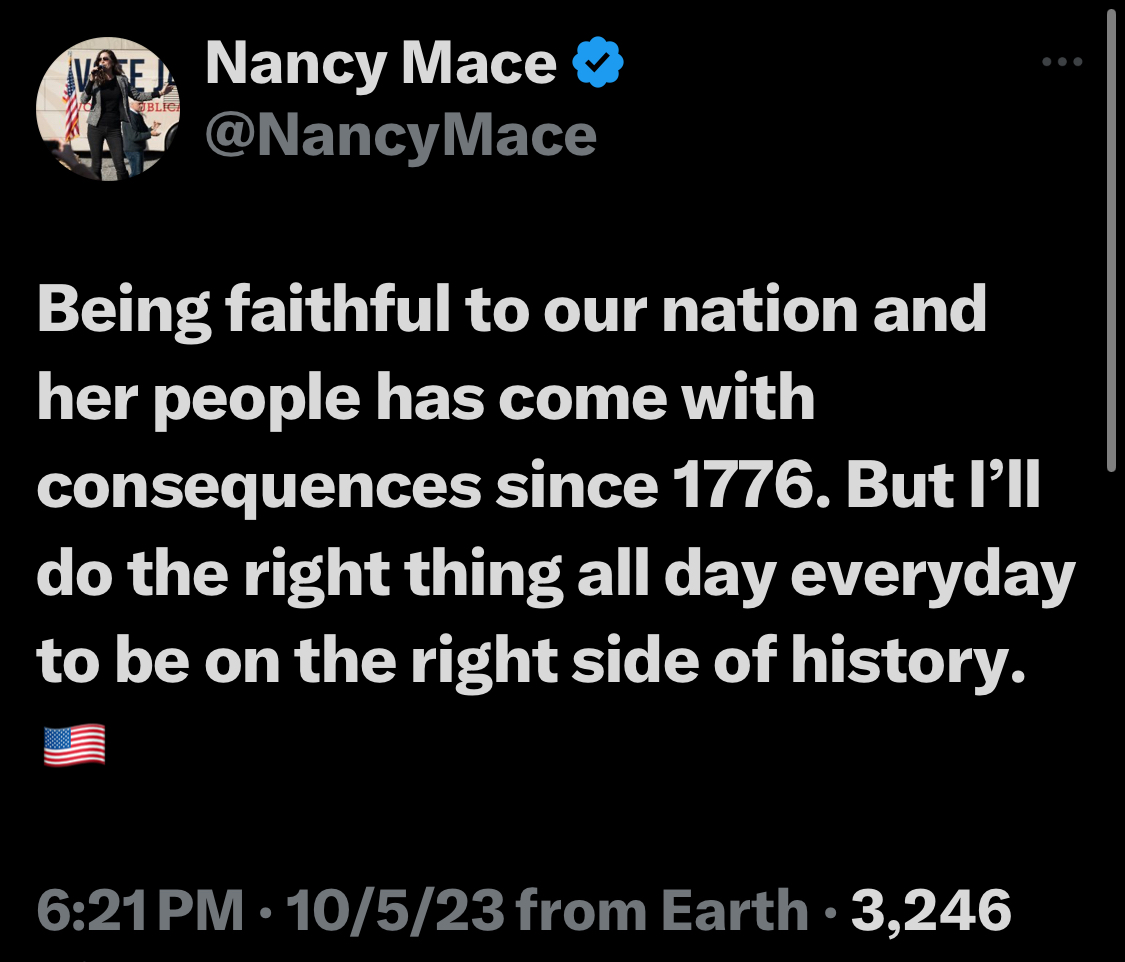Select the "from Earth" location label
The width and height of the screenshot is (1125, 962).
tap(662, 910)
